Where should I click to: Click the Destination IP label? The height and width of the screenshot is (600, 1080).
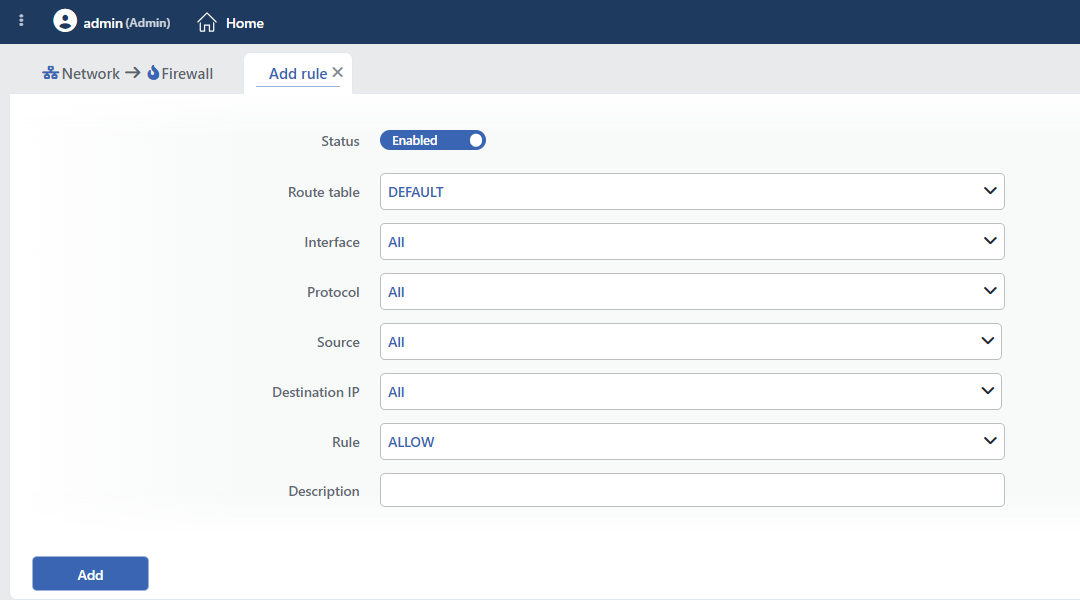(315, 392)
